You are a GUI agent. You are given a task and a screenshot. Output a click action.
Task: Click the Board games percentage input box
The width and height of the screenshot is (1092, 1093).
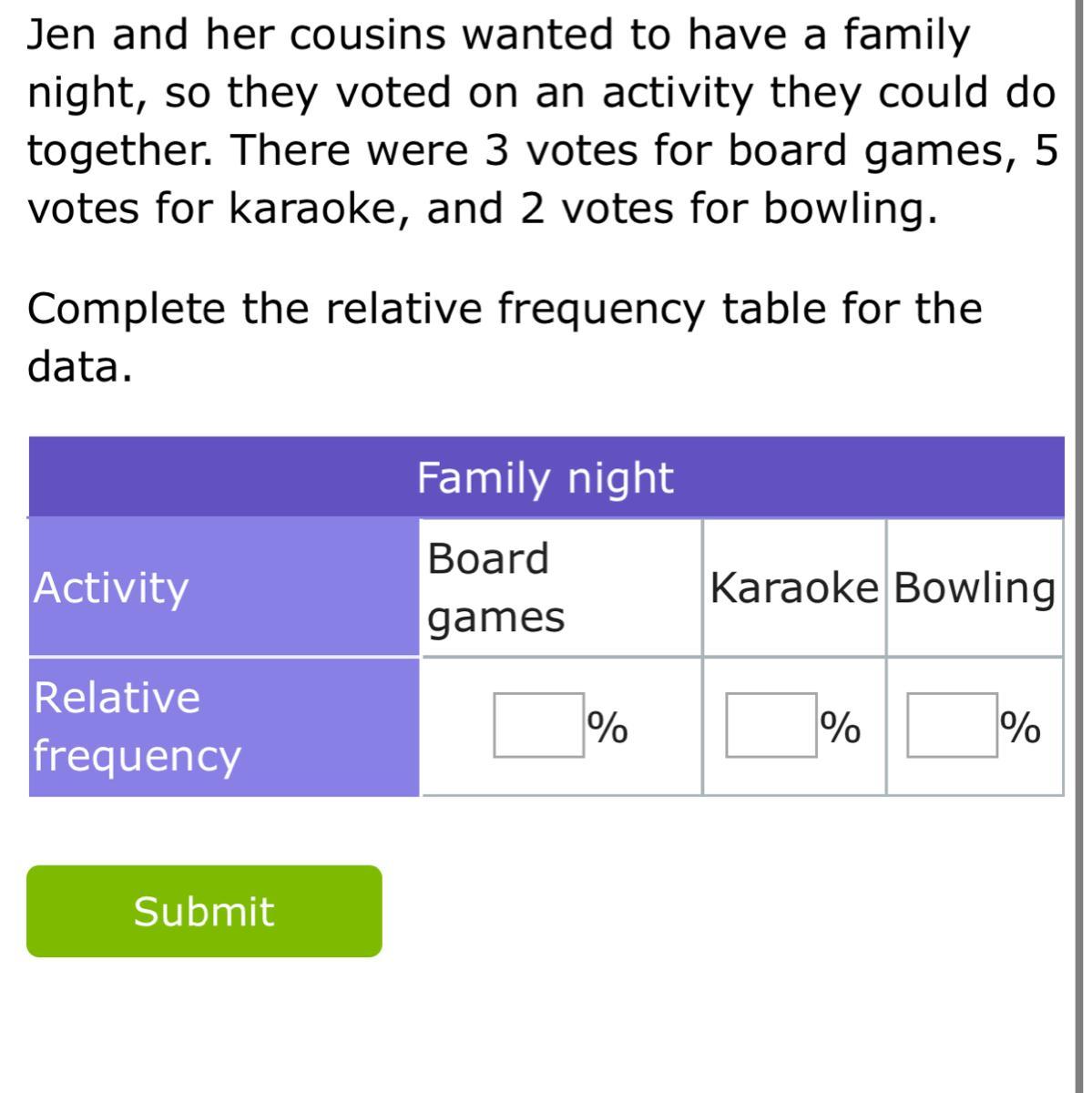[538, 725]
